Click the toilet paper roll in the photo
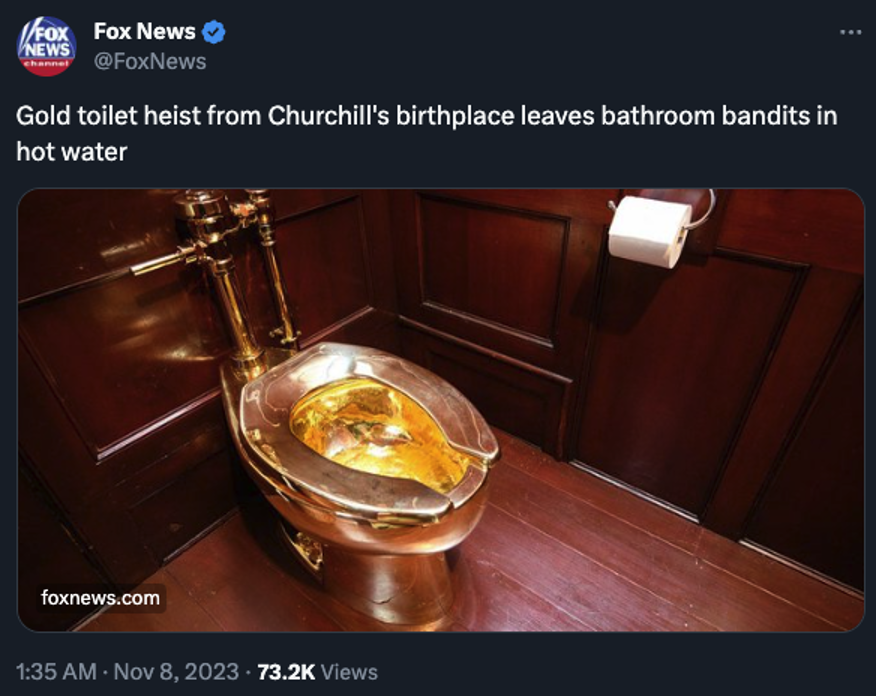Image resolution: width=876 pixels, height=696 pixels. [x=650, y=230]
